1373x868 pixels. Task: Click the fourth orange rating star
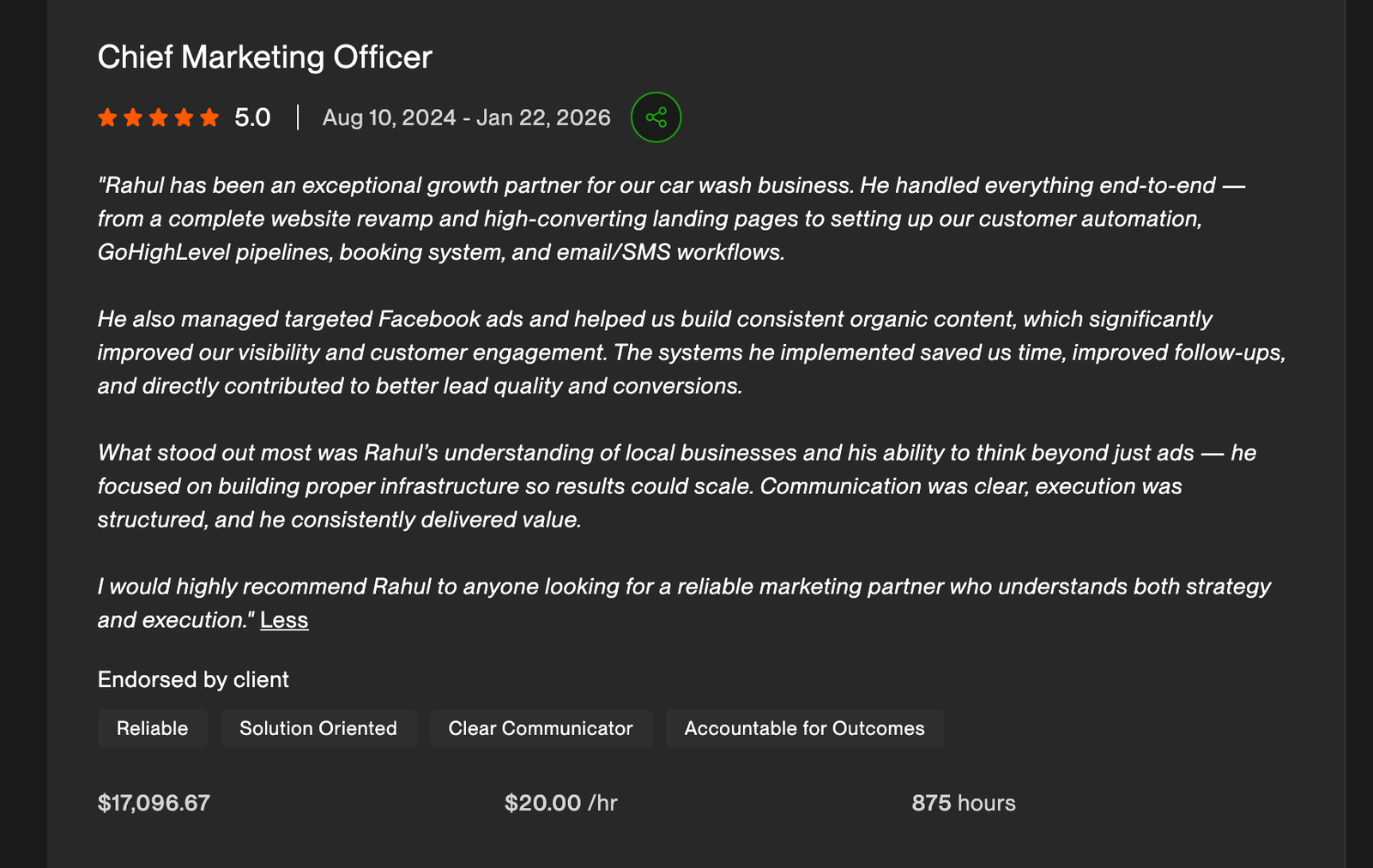[x=184, y=118]
